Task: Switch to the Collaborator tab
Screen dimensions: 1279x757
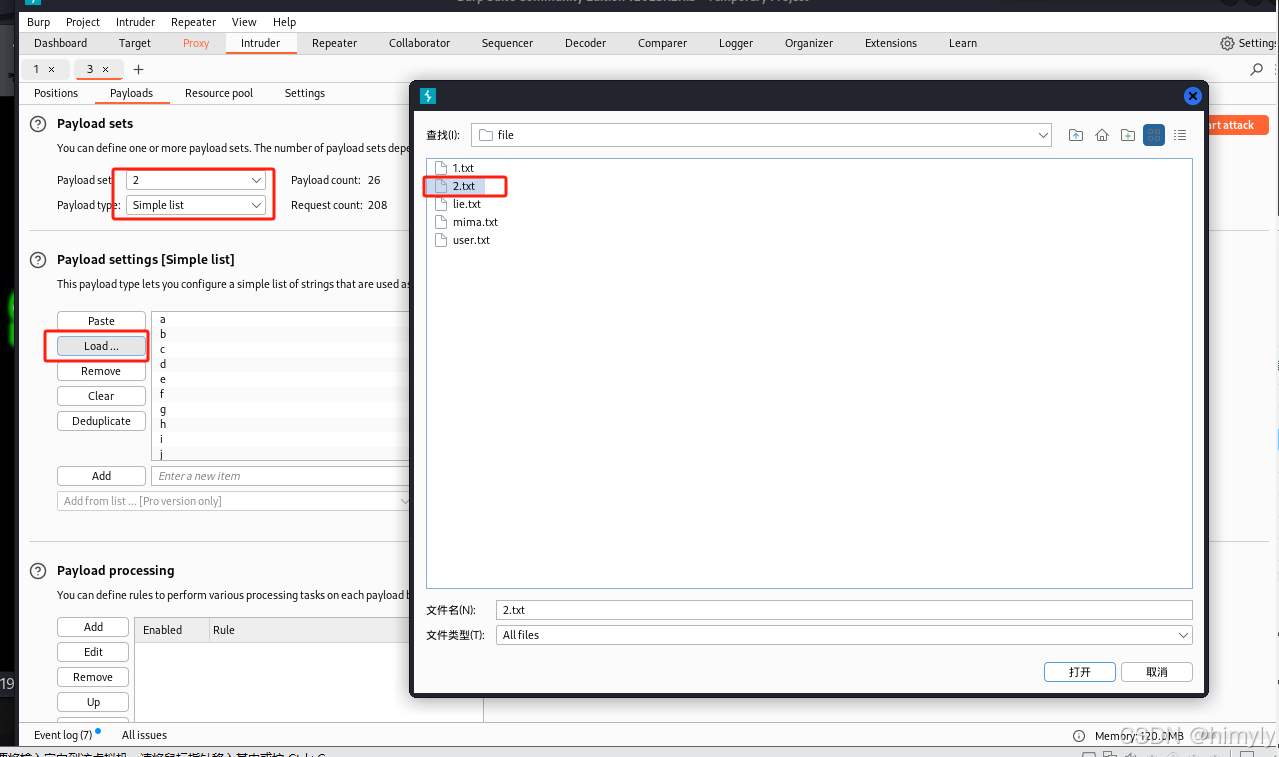Action: pyautogui.click(x=419, y=43)
